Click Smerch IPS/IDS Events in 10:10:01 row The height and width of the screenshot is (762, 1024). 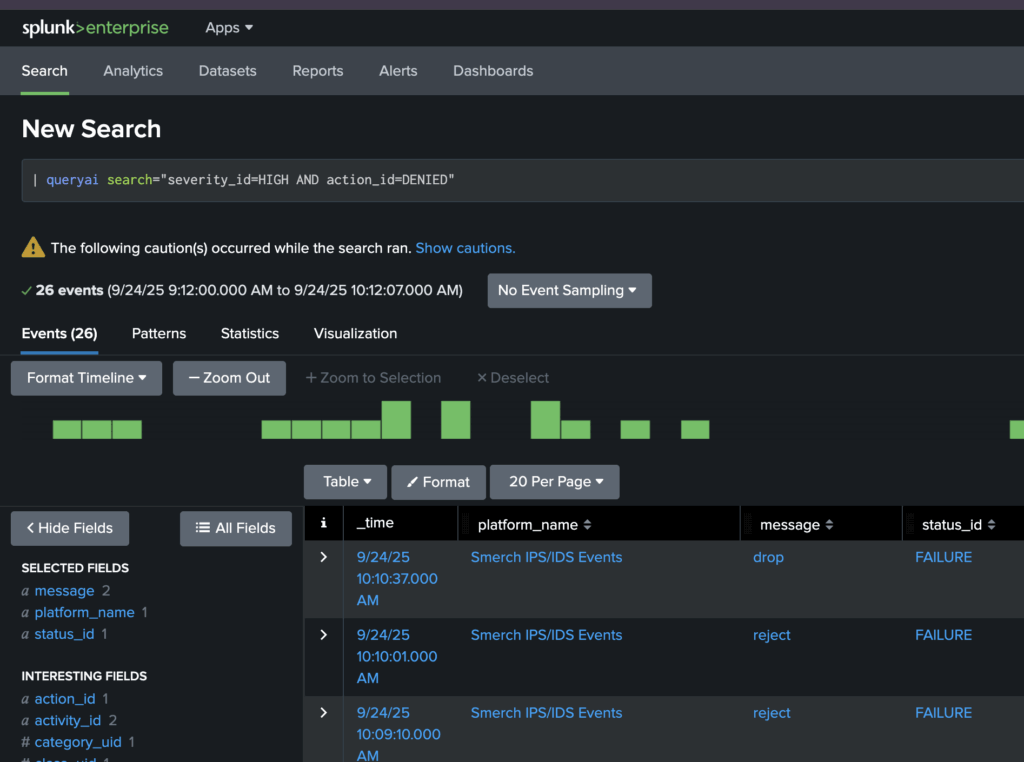click(x=547, y=635)
